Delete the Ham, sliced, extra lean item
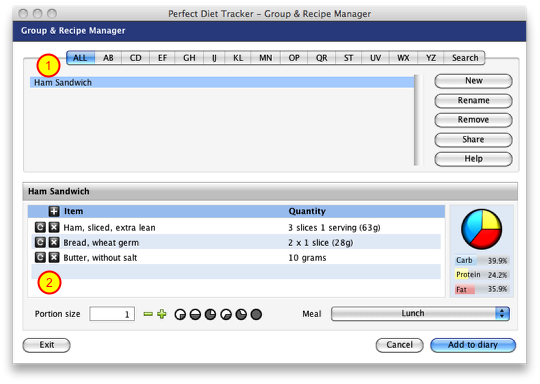Screen dimensions: 540x384 pos(54,227)
